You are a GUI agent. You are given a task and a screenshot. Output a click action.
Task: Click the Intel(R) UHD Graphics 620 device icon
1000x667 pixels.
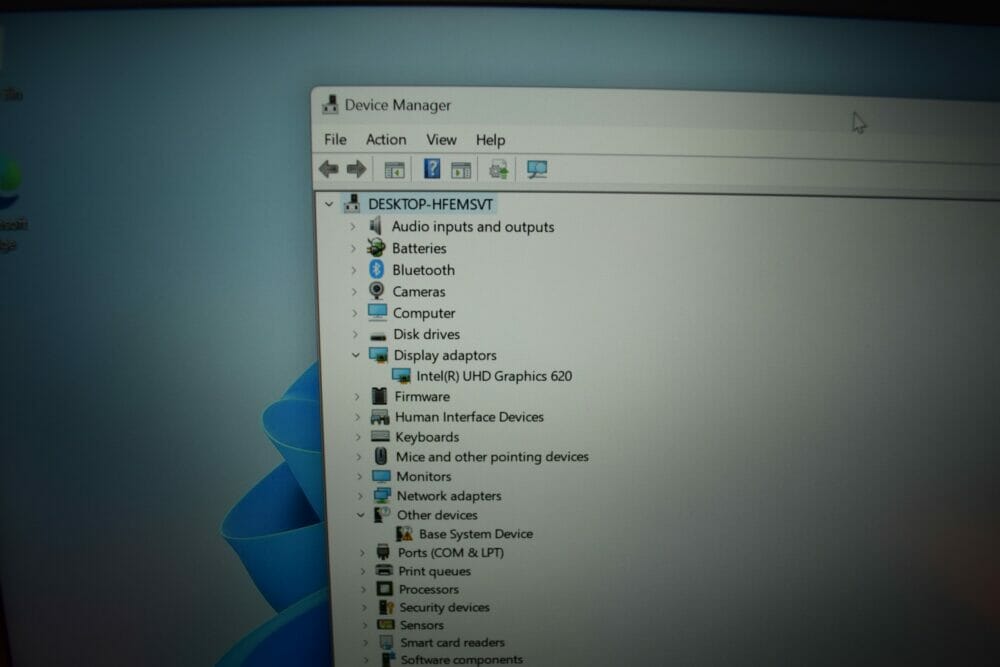(401, 376)
